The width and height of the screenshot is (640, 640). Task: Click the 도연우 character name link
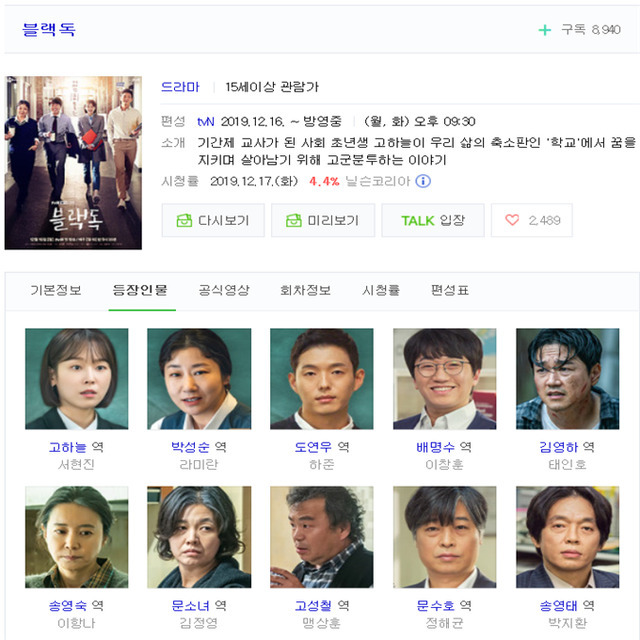click(x=313, y=447)
